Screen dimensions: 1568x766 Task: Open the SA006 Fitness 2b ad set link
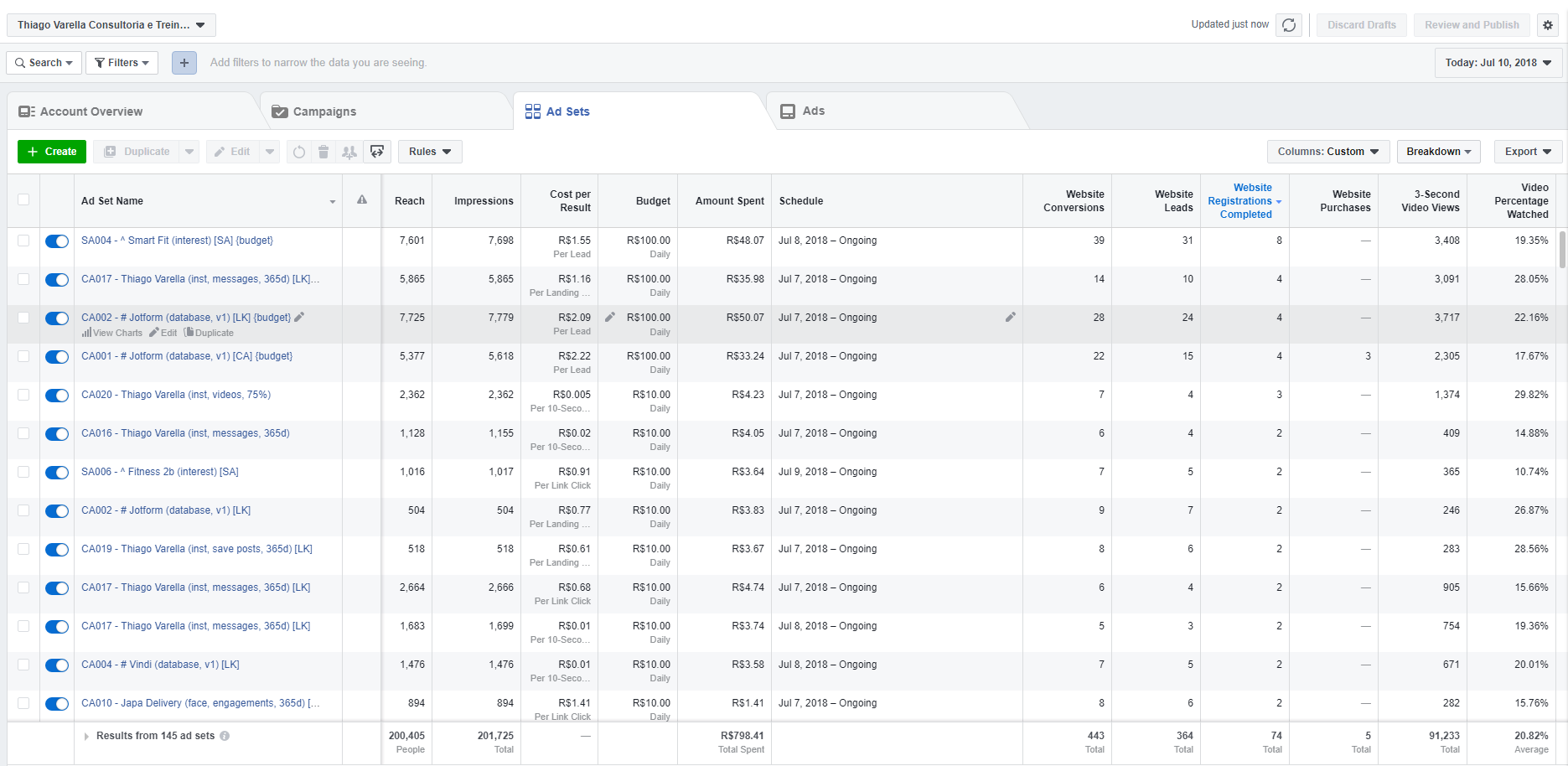pyautogui.click(x=159, y=472)
